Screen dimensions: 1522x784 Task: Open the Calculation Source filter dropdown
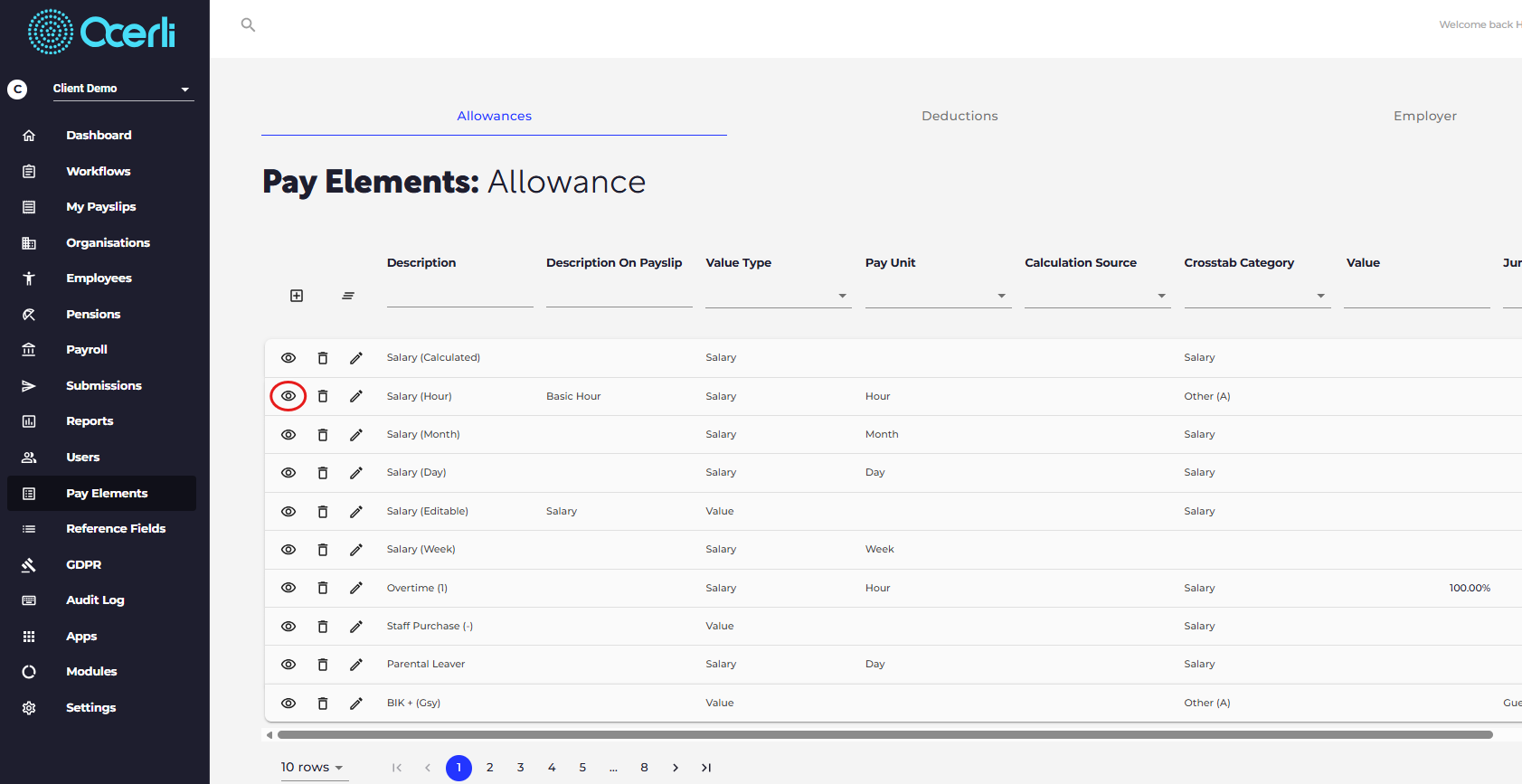click(1098, 296)
